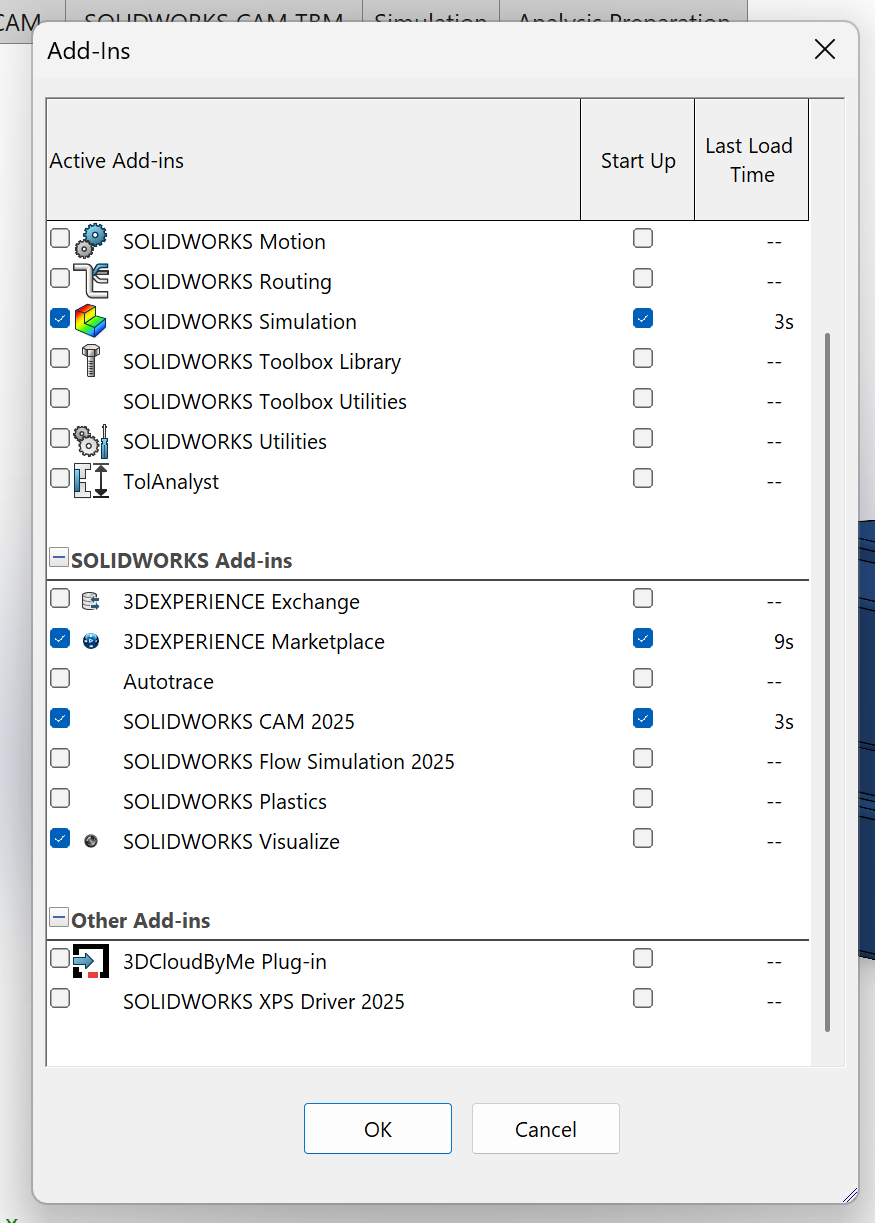Uncheck the SOLIDWORKS Visualize active checkbox
Viewport: 875px width, 1223px height.
tap(60, 838)
